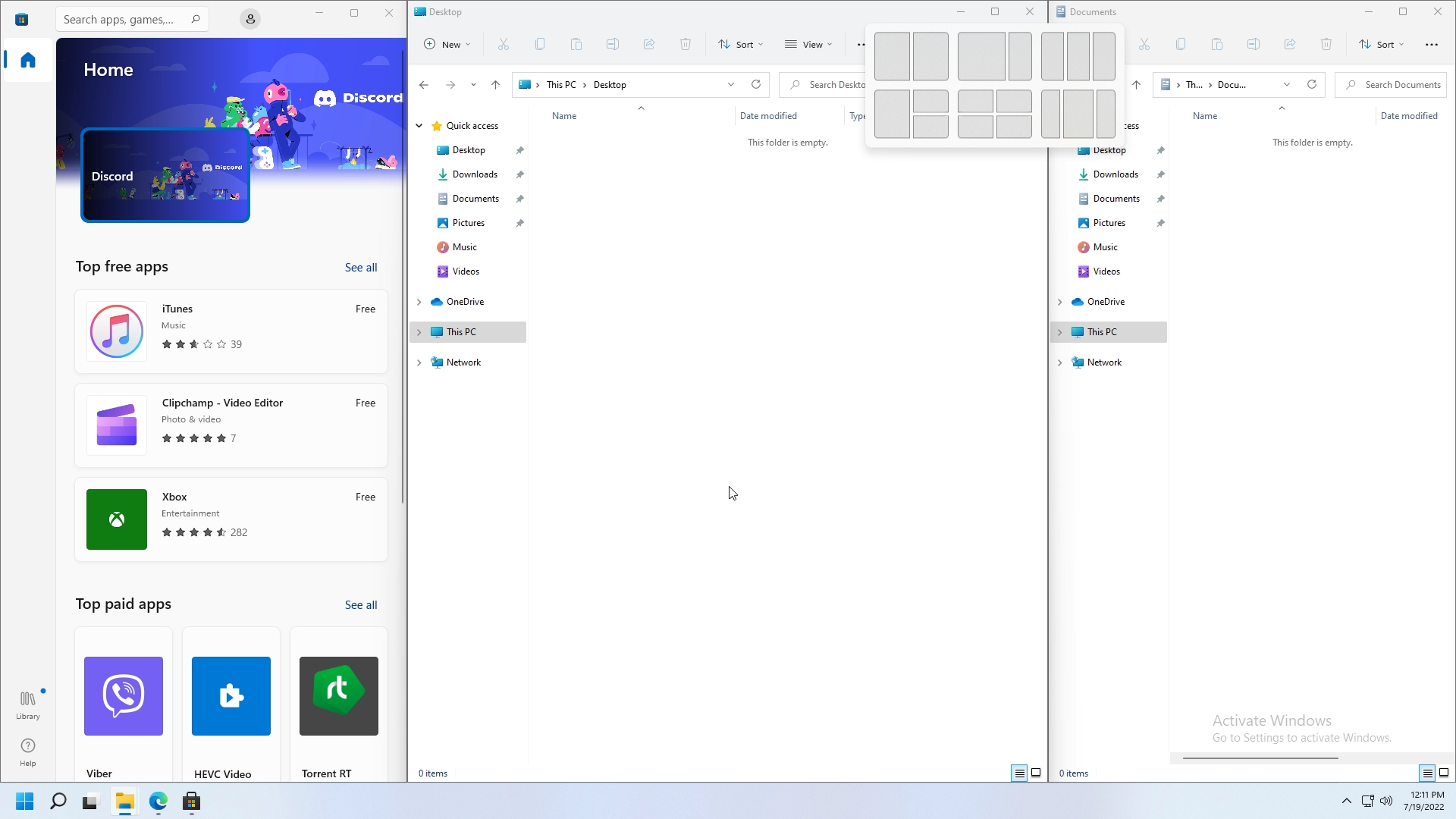Switch Desktop window to large thumbnails view
Screen dimensions: 1456x819
(x=1036, y=773)
